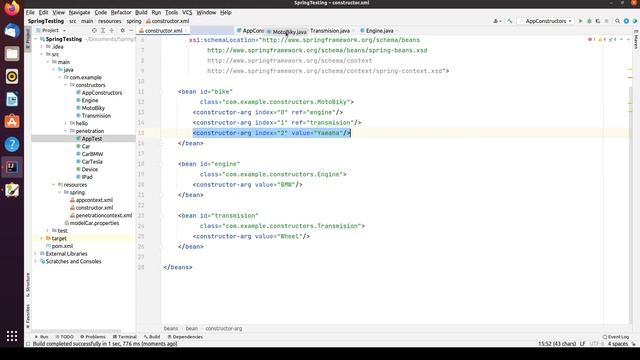640x360 pixels.
Task: Build the project using the hammer icon
Action: (x=510, y=21)
